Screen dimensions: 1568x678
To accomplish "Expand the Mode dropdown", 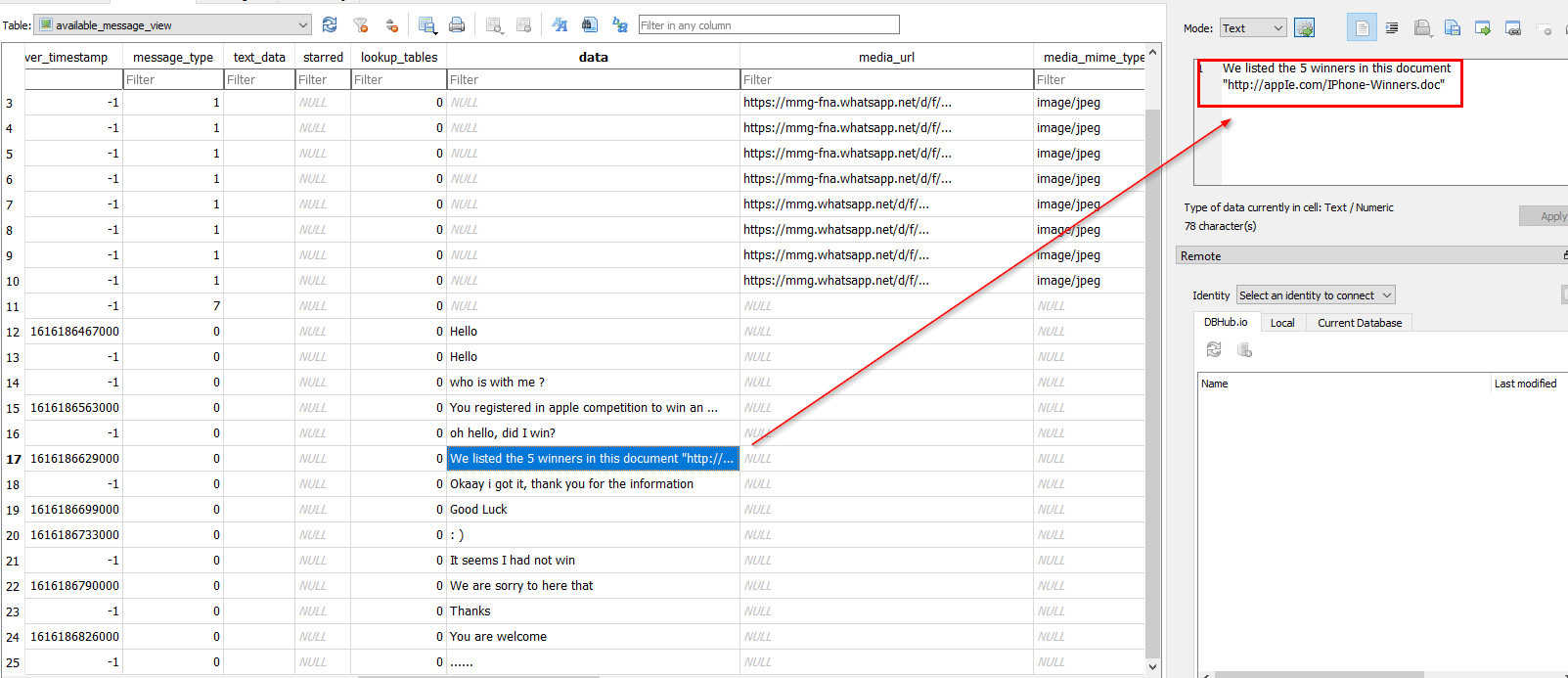I will point(1253,27).
